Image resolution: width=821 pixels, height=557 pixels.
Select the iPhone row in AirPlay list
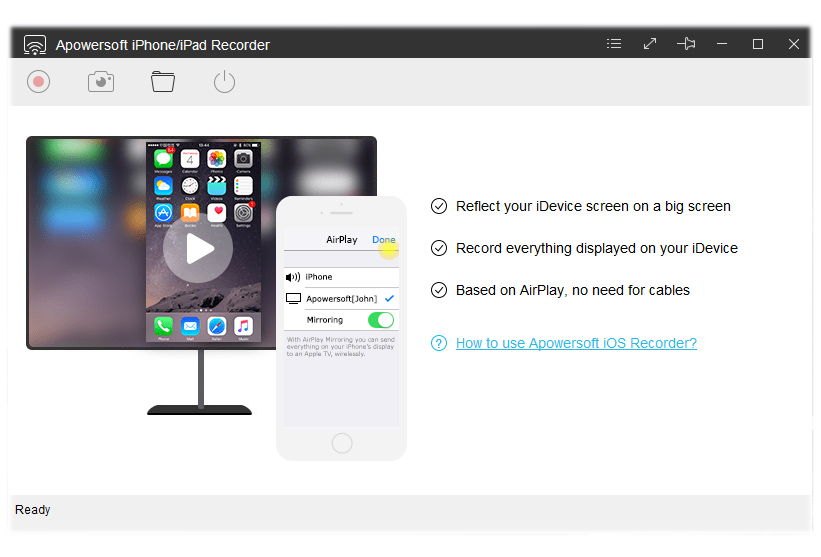coord(340,277)
